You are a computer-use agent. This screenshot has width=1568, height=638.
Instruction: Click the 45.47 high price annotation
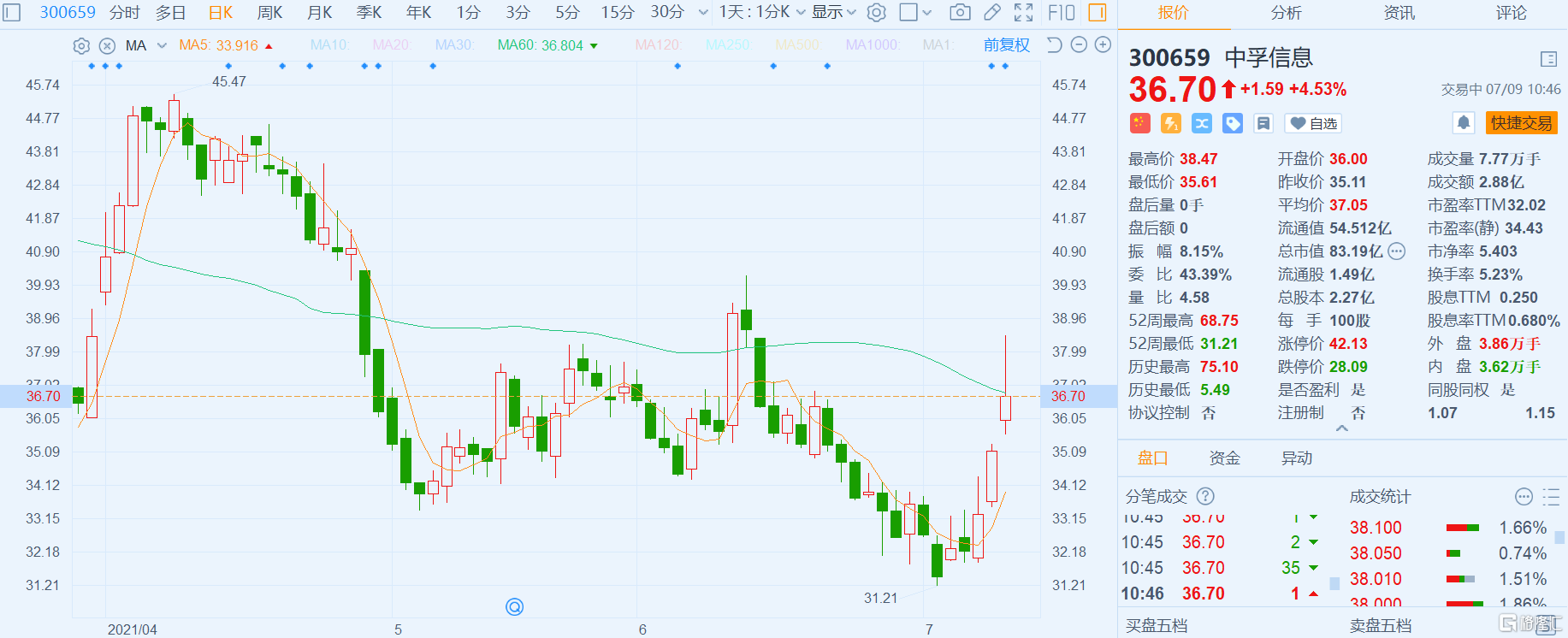228,81
